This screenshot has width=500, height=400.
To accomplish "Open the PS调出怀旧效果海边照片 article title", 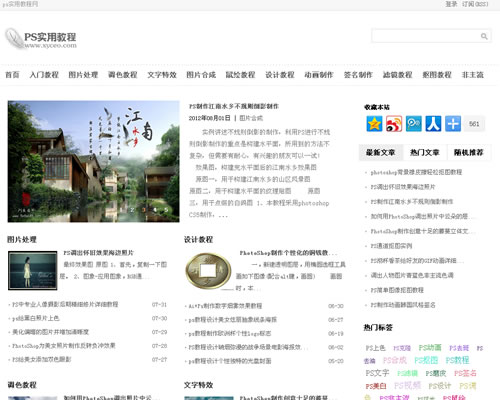I will (x=99, y=253).
